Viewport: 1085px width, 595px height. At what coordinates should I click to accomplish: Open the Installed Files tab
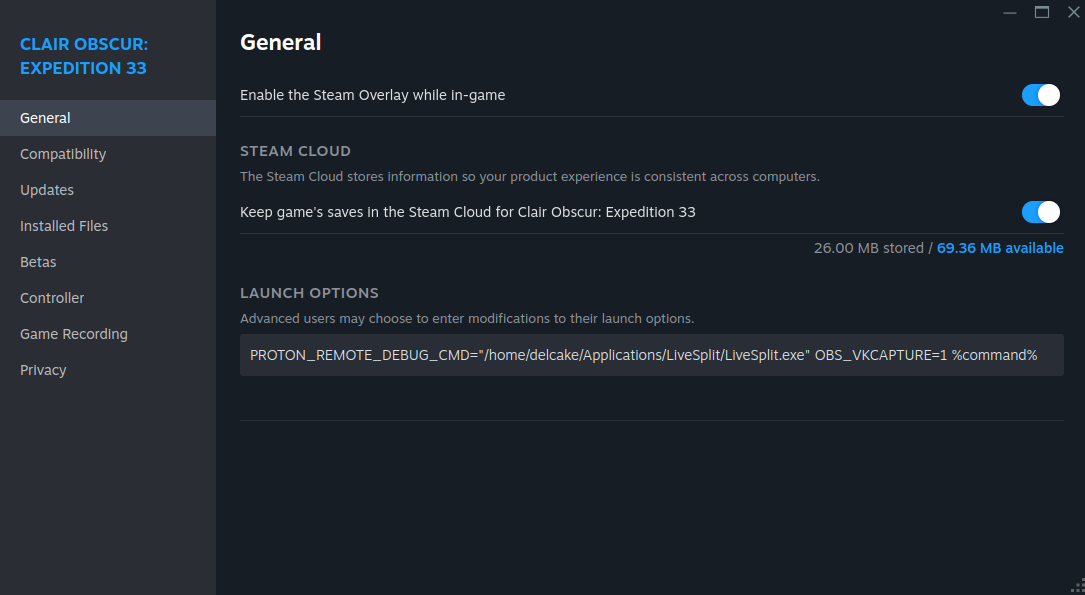pyautogui.click(x=64, y=226)
